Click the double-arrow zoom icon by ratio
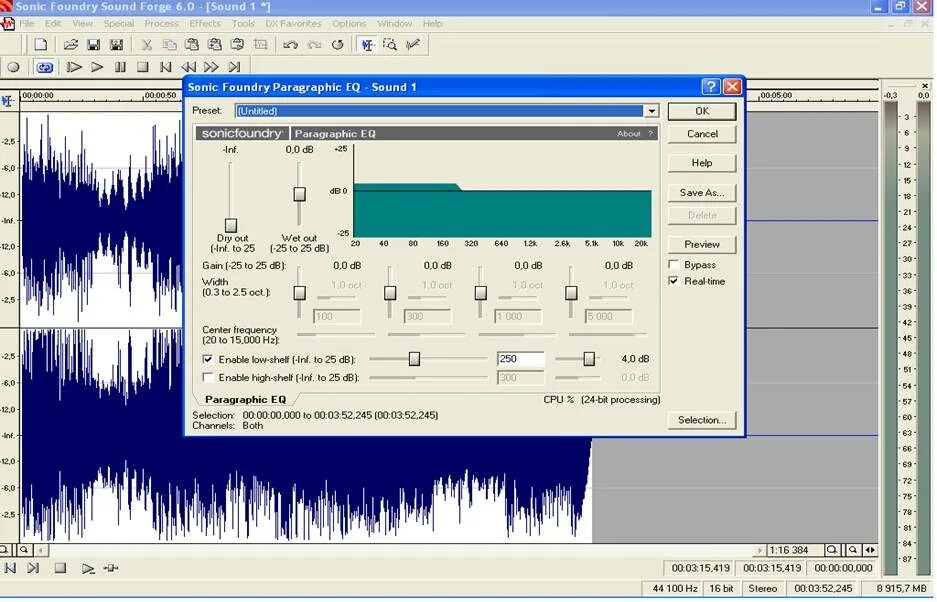Screen dimensions: 937x602 [x=870, y=551]
